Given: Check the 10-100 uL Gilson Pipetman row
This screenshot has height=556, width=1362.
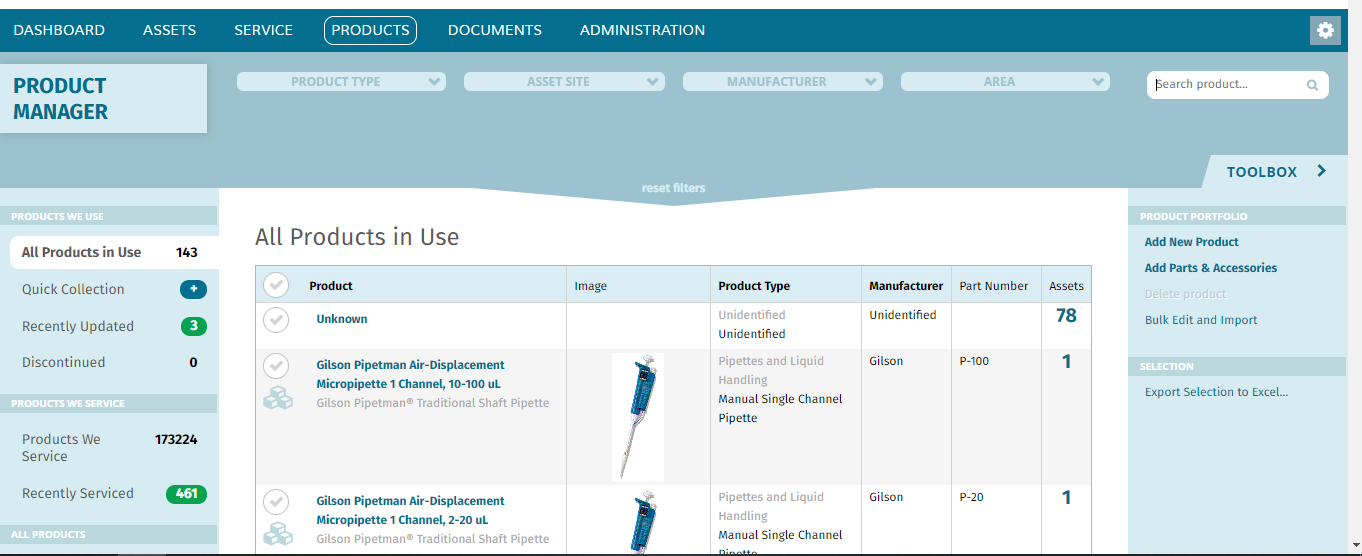Looking at the screenshot, I should 276,366.
